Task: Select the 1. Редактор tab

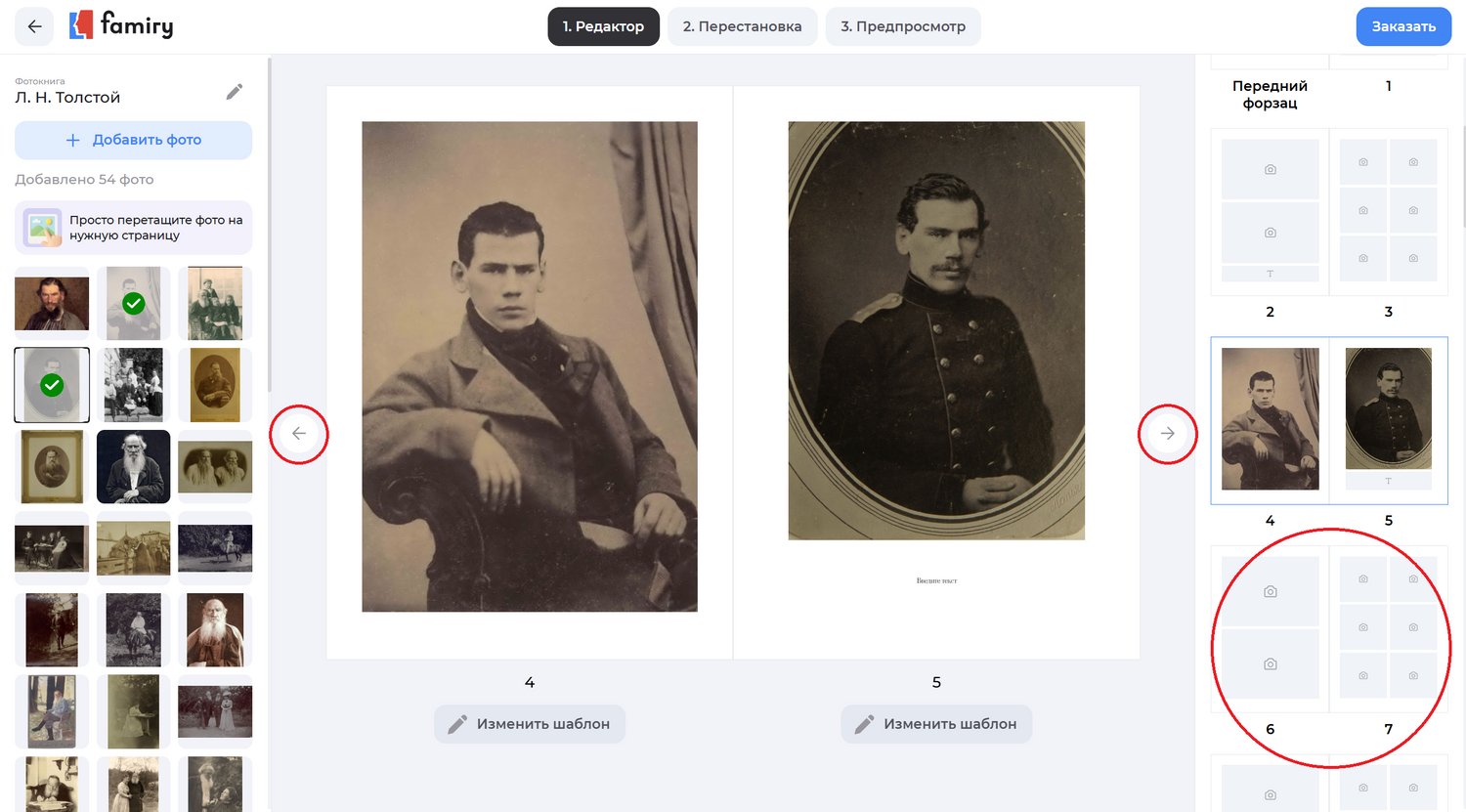Action: 603,26
